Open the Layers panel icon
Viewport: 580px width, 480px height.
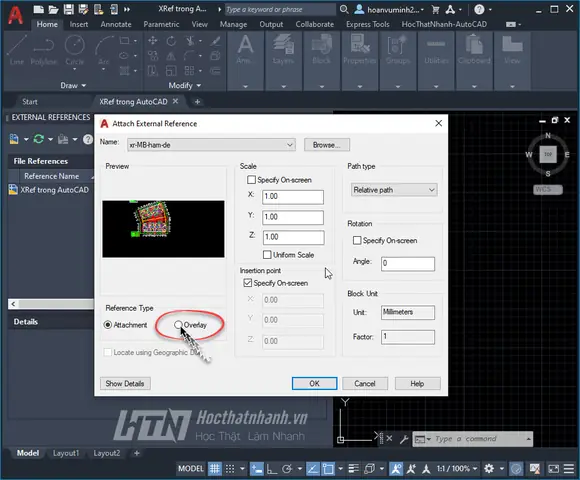coord(283,49)
